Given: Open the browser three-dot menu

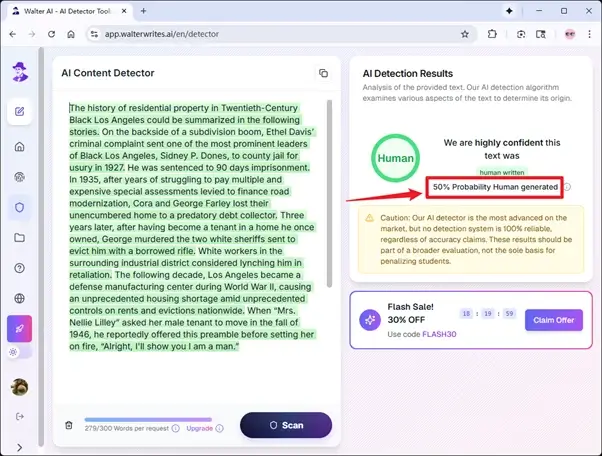Looking at the screenshot, I should click(589, 34).
